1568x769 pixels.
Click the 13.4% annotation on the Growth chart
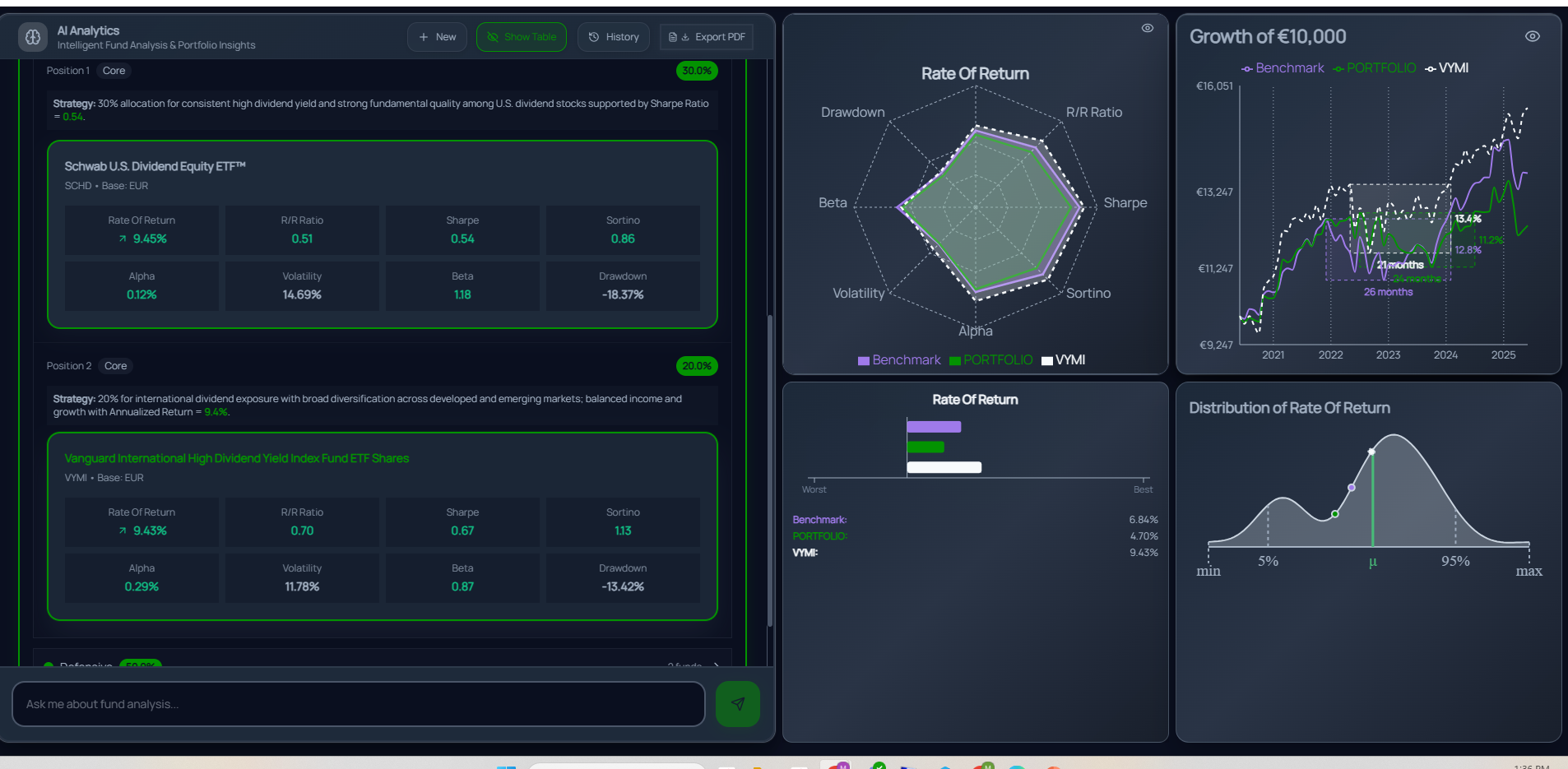(1468, 219)
